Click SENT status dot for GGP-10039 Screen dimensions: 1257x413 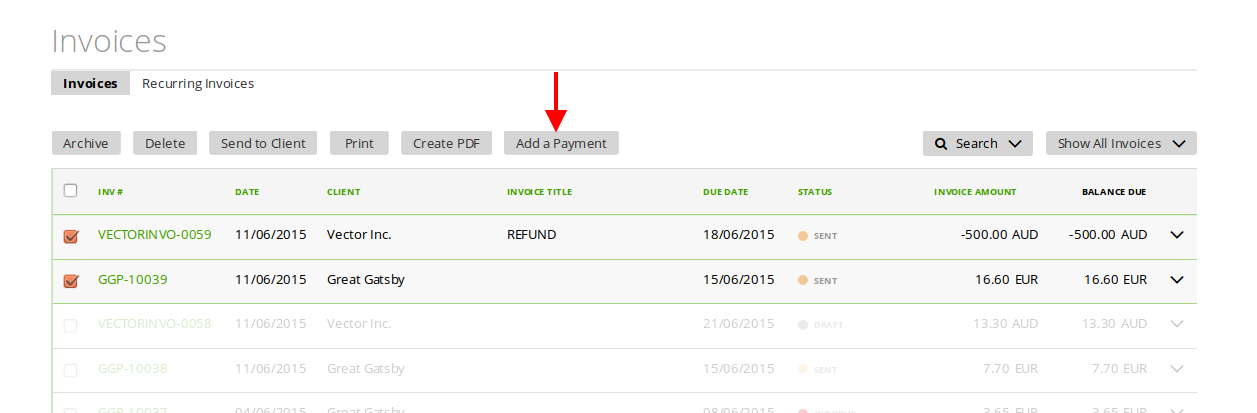803,281
